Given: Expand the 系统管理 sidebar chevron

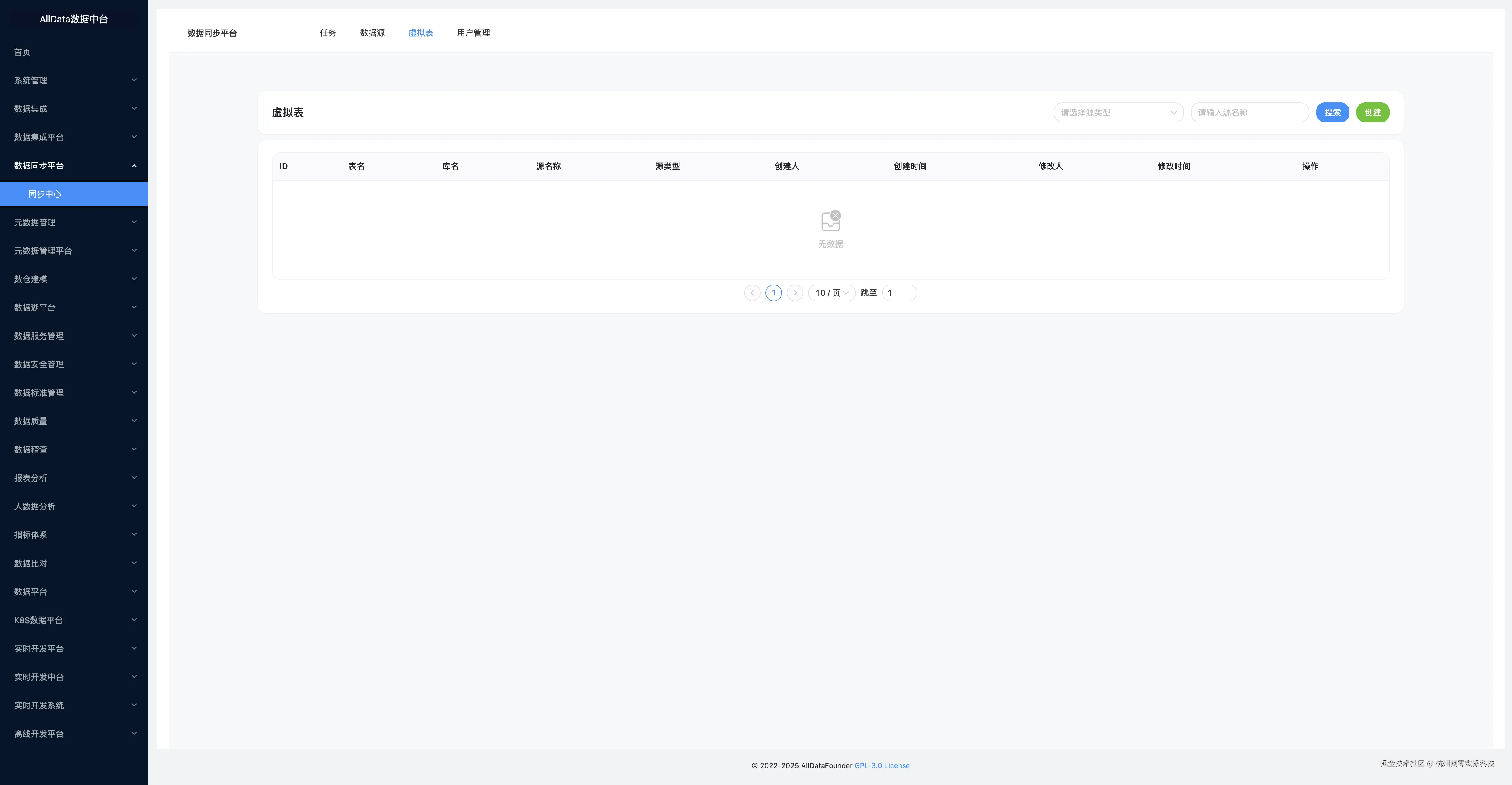Looking at the screenshot, I should [x=134, y=80].
